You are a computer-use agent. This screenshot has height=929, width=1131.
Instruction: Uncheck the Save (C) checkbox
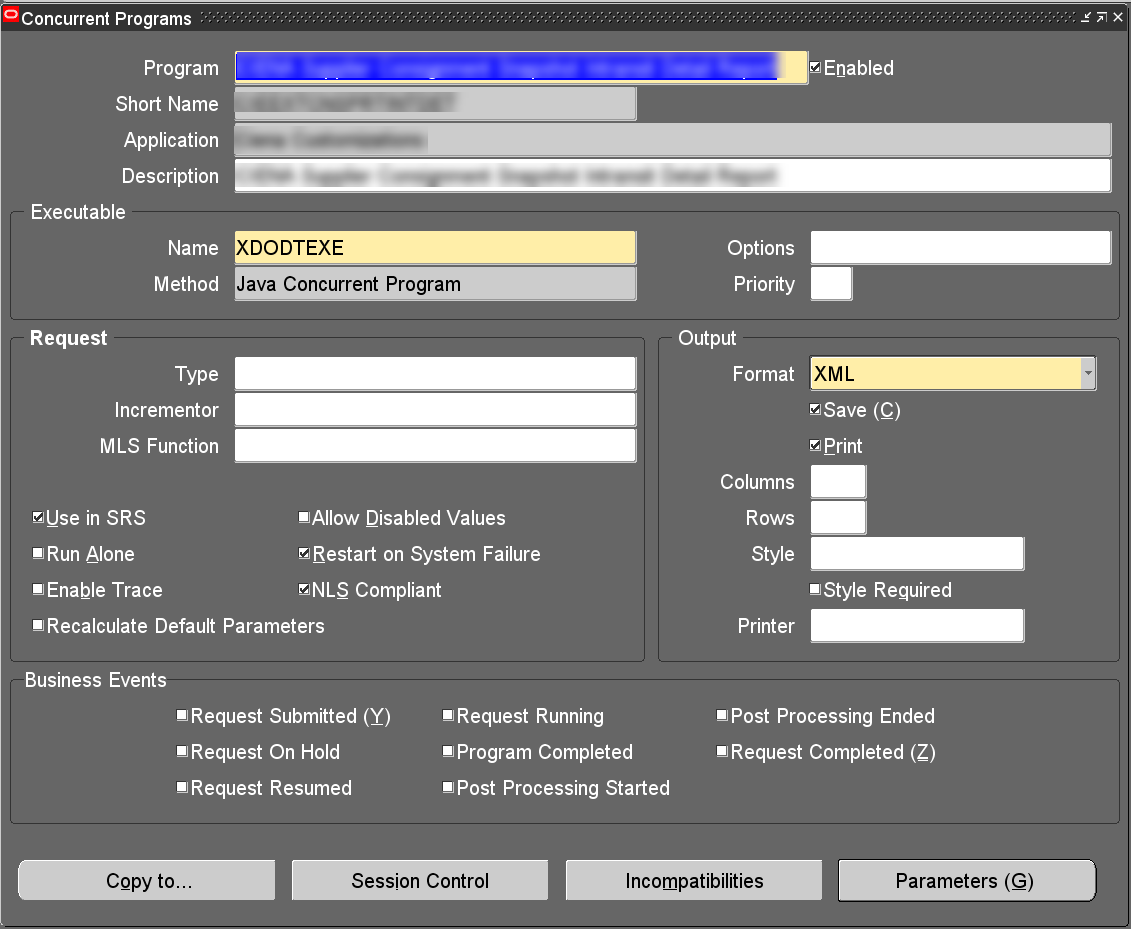[815, 410]
